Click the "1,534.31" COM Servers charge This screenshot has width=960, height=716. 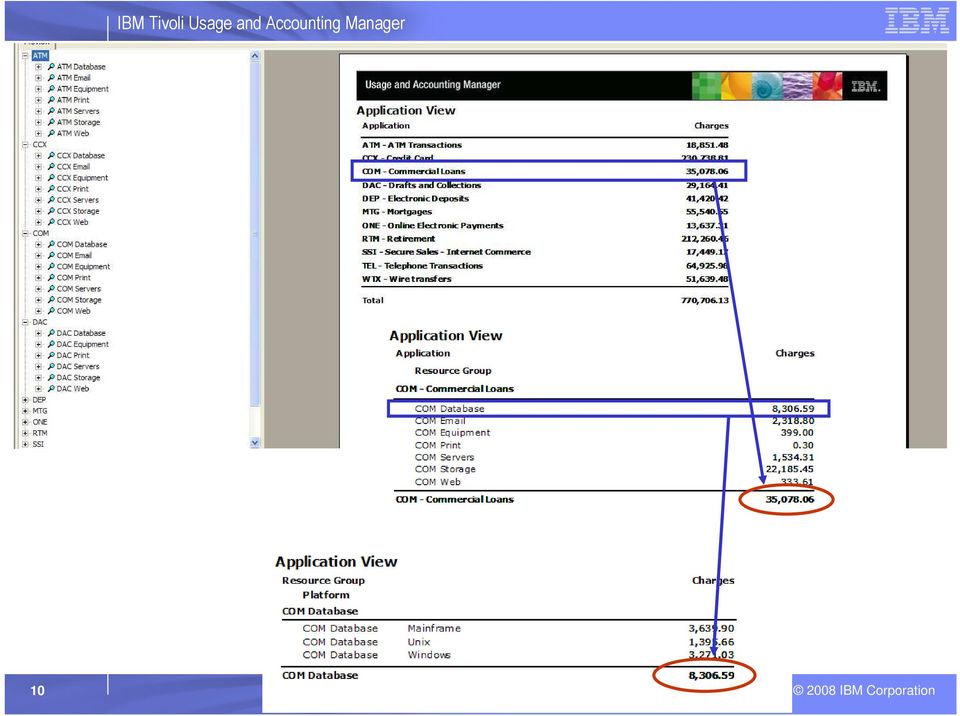[793, 457]
